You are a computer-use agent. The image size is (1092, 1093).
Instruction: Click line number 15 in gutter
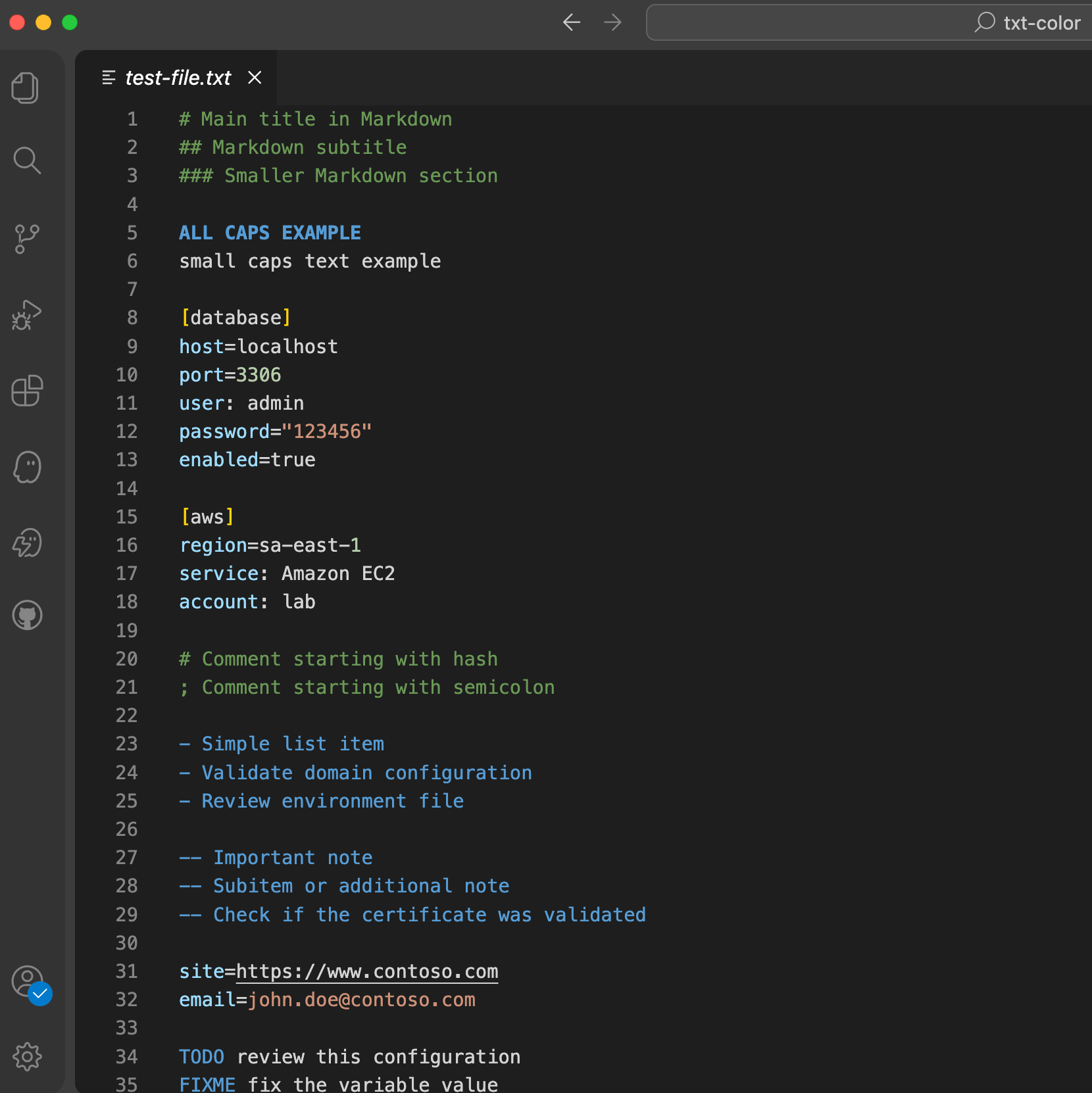coord(126,517)
